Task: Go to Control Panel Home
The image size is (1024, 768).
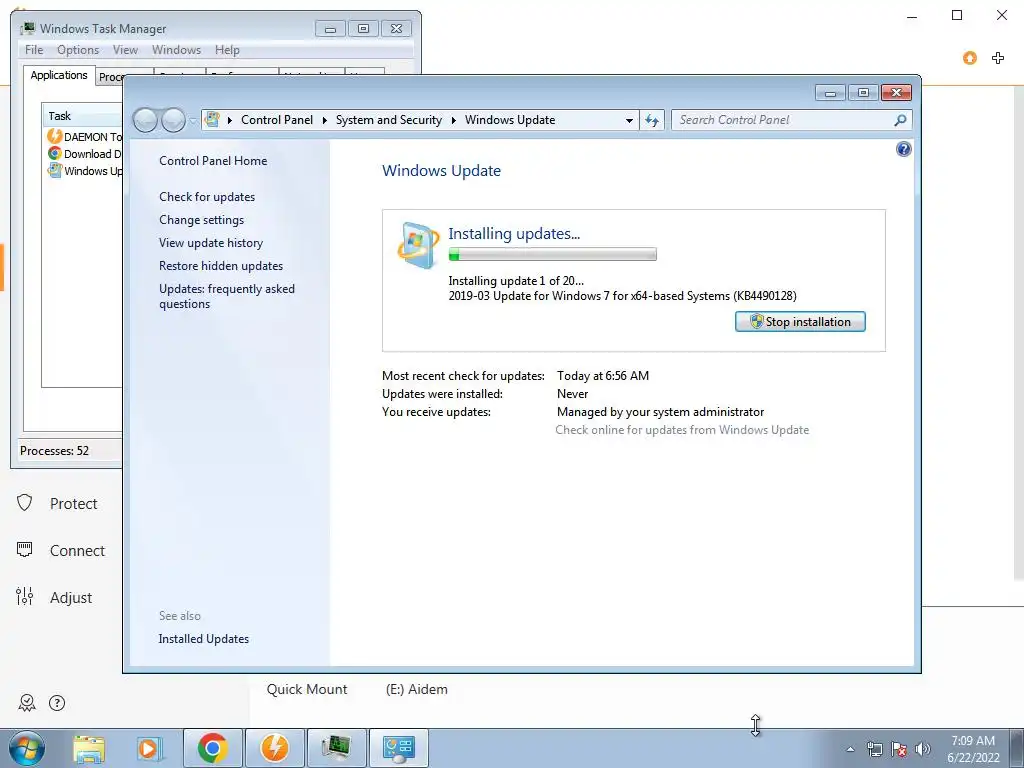Action: pyautogui.click(x=213, y=161)
